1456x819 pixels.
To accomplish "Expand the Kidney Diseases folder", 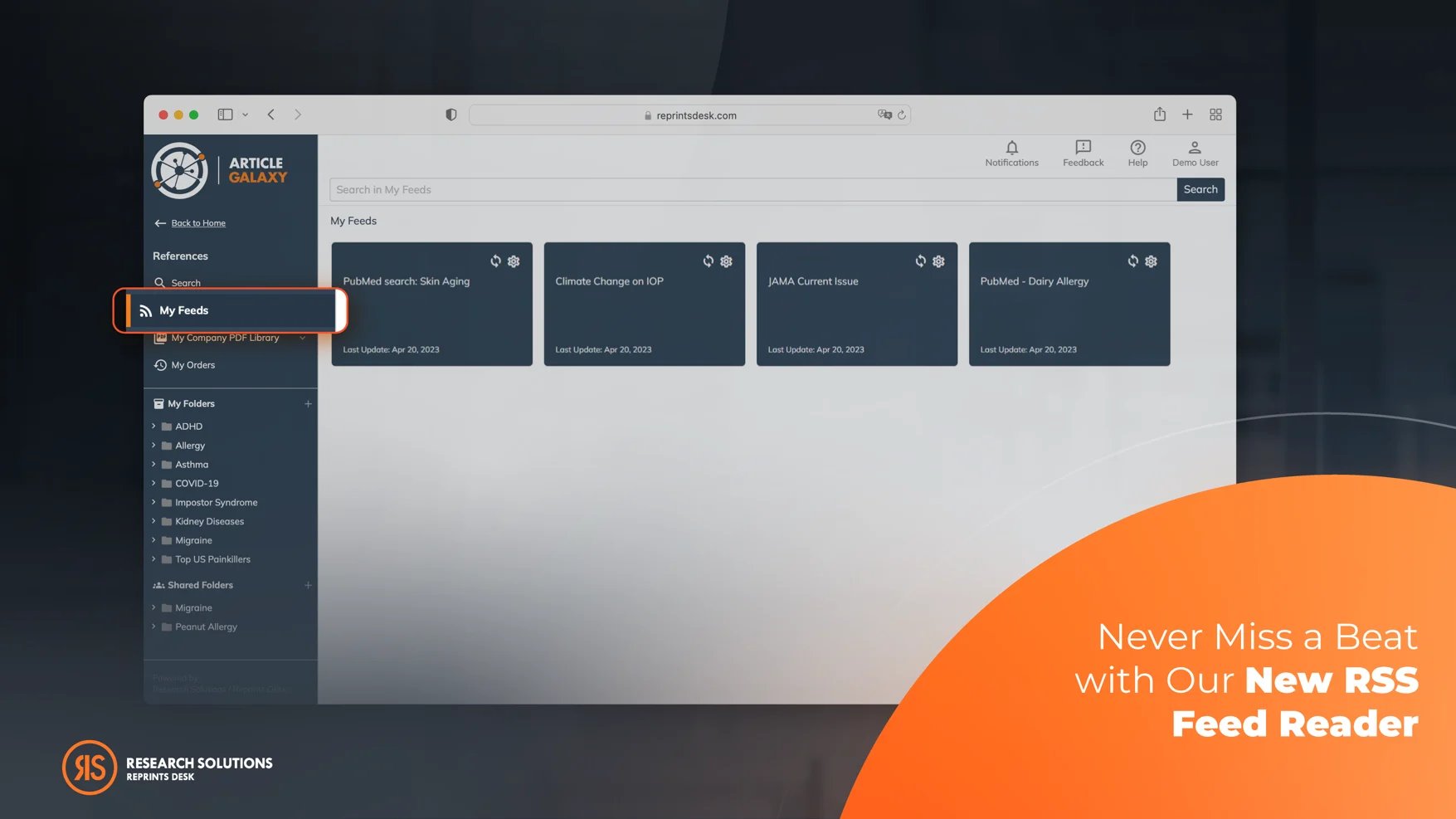I will pos(153,521).
